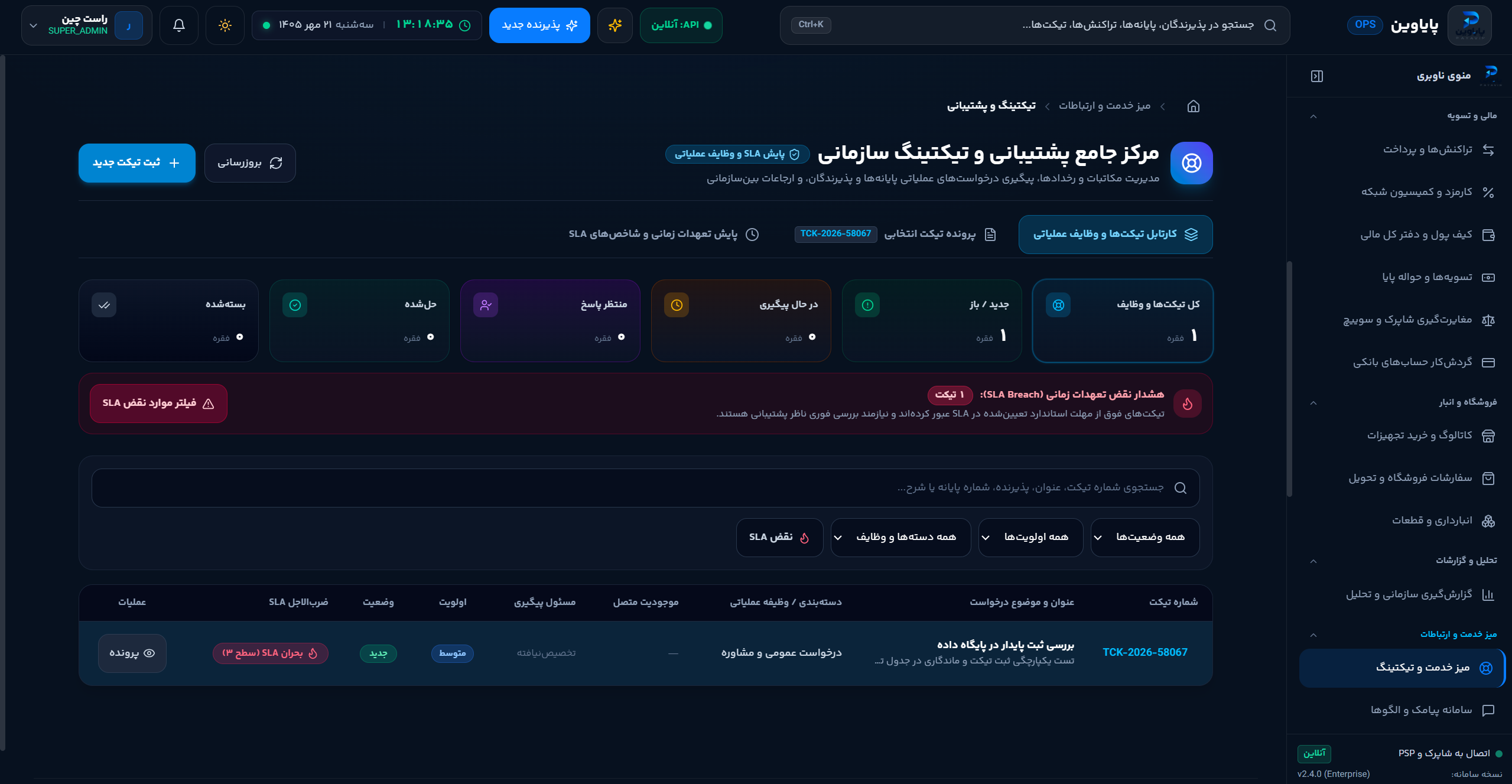
Task: Open گردش‌کار حساب‌های بانکی
Action: click(1402, 362)
